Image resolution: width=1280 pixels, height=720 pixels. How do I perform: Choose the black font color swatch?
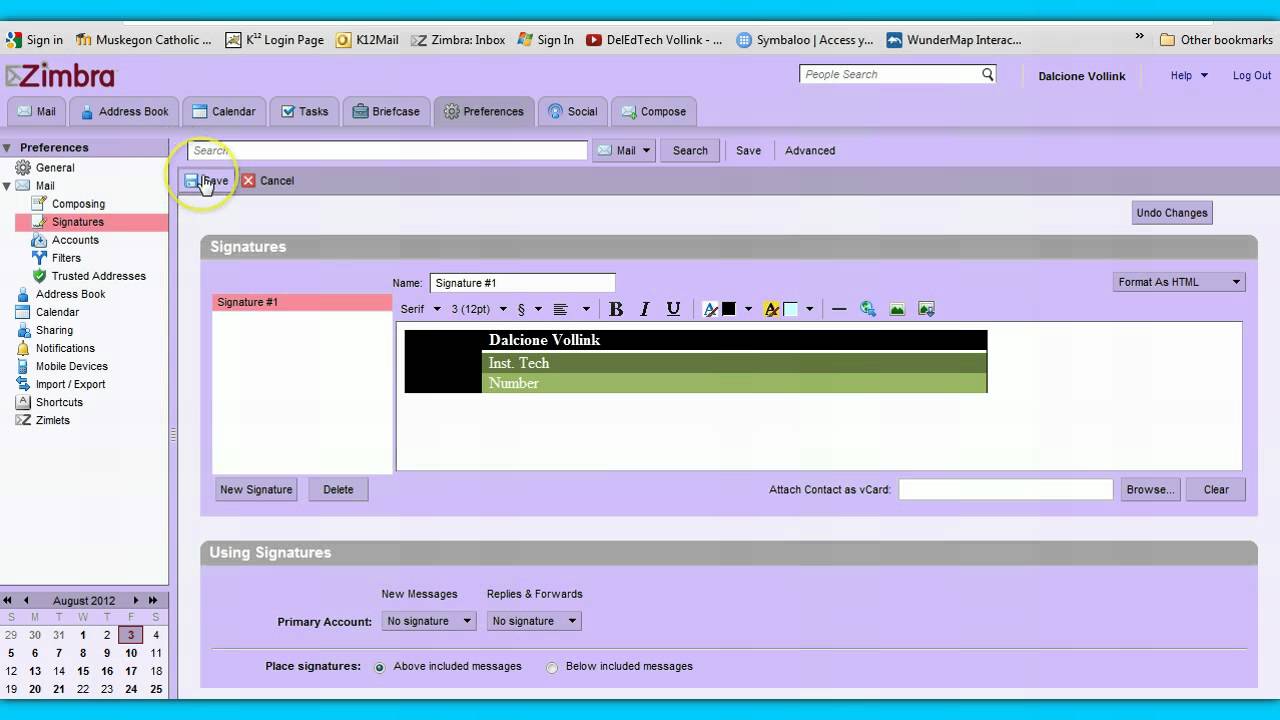coord(729,309)
